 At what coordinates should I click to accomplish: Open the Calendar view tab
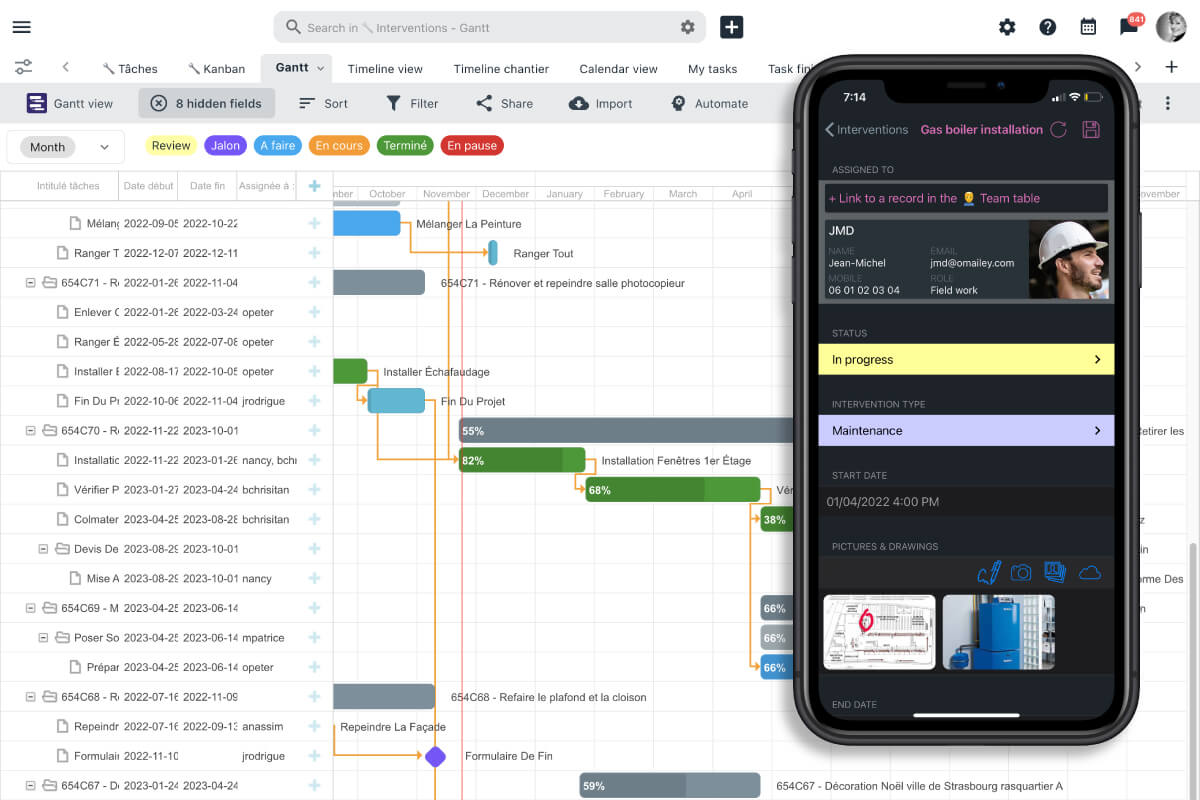pyautogui.click(x=618, y=68)
